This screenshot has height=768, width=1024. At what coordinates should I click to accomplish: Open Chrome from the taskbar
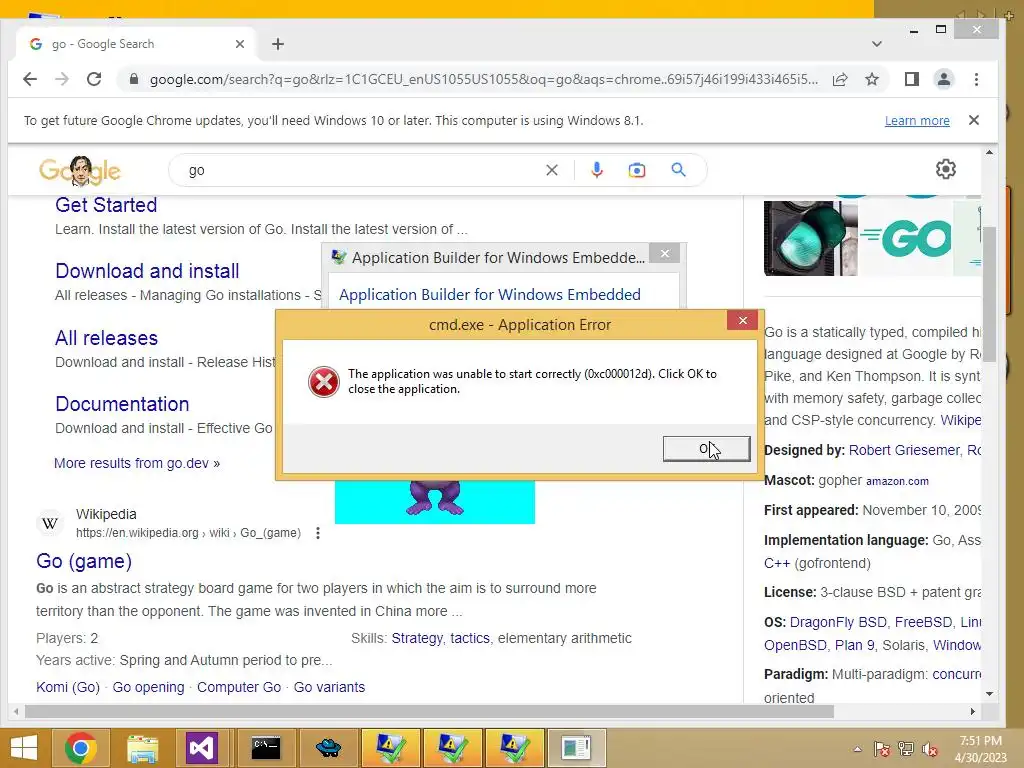point(81,748)
